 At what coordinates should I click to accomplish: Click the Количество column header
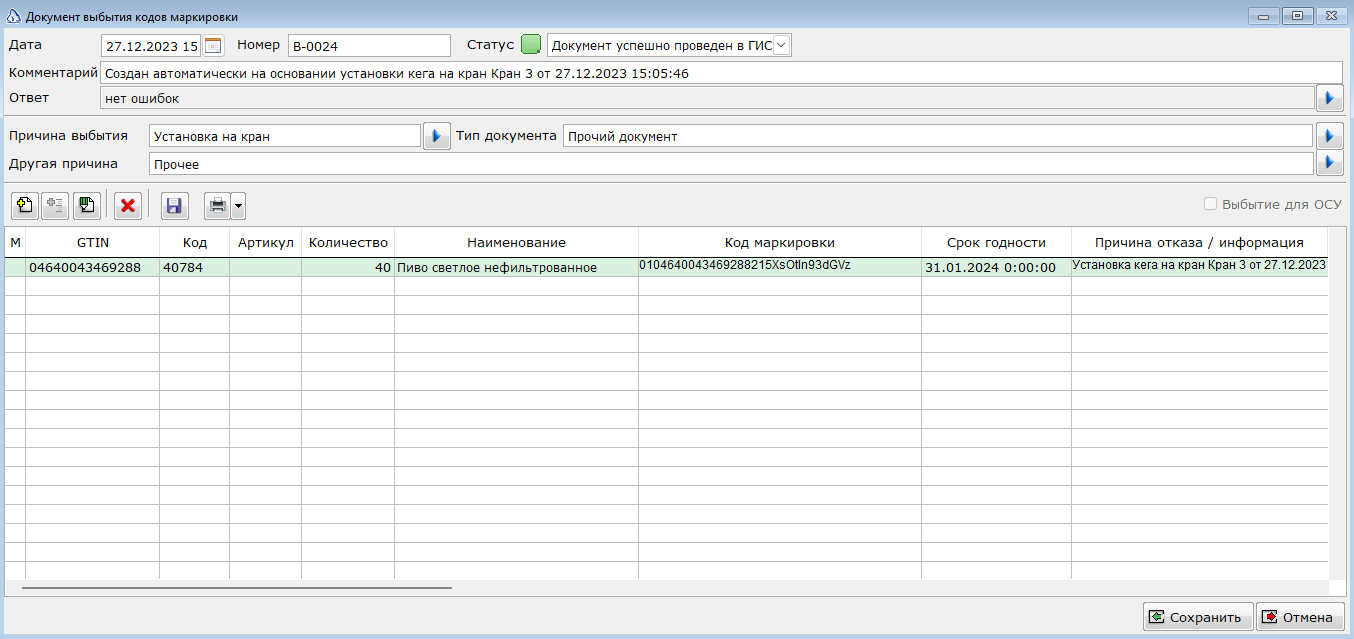[x=348, y=242]
